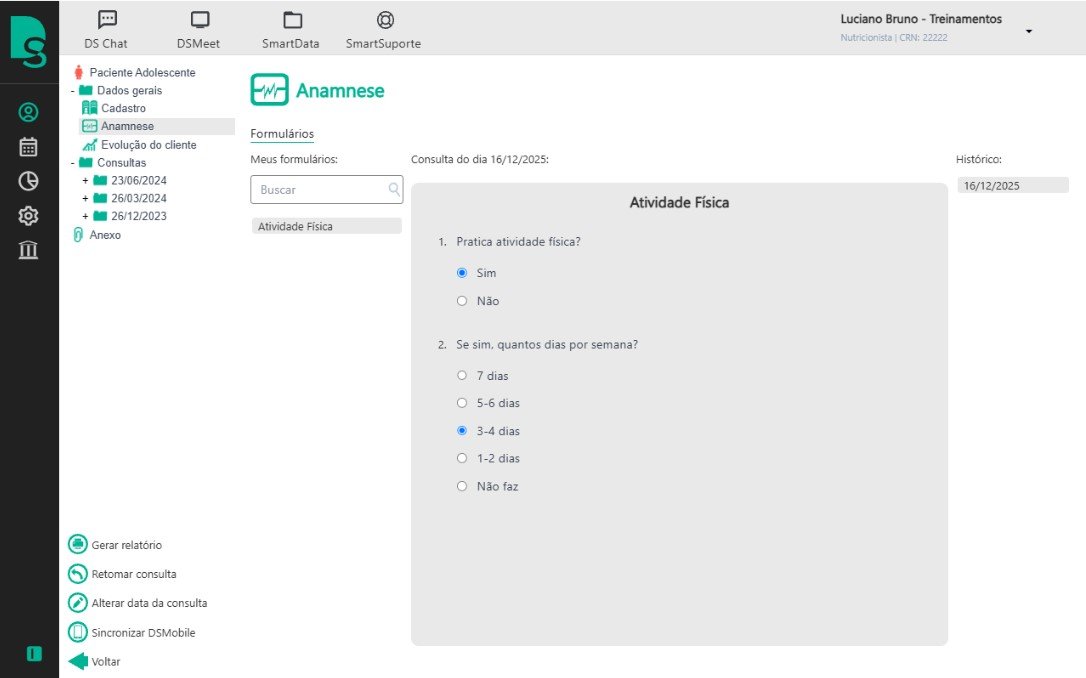This screenshot has width=1086, height=678.
Task: Open the bank building icon
Action: click(x=28, y=249)
